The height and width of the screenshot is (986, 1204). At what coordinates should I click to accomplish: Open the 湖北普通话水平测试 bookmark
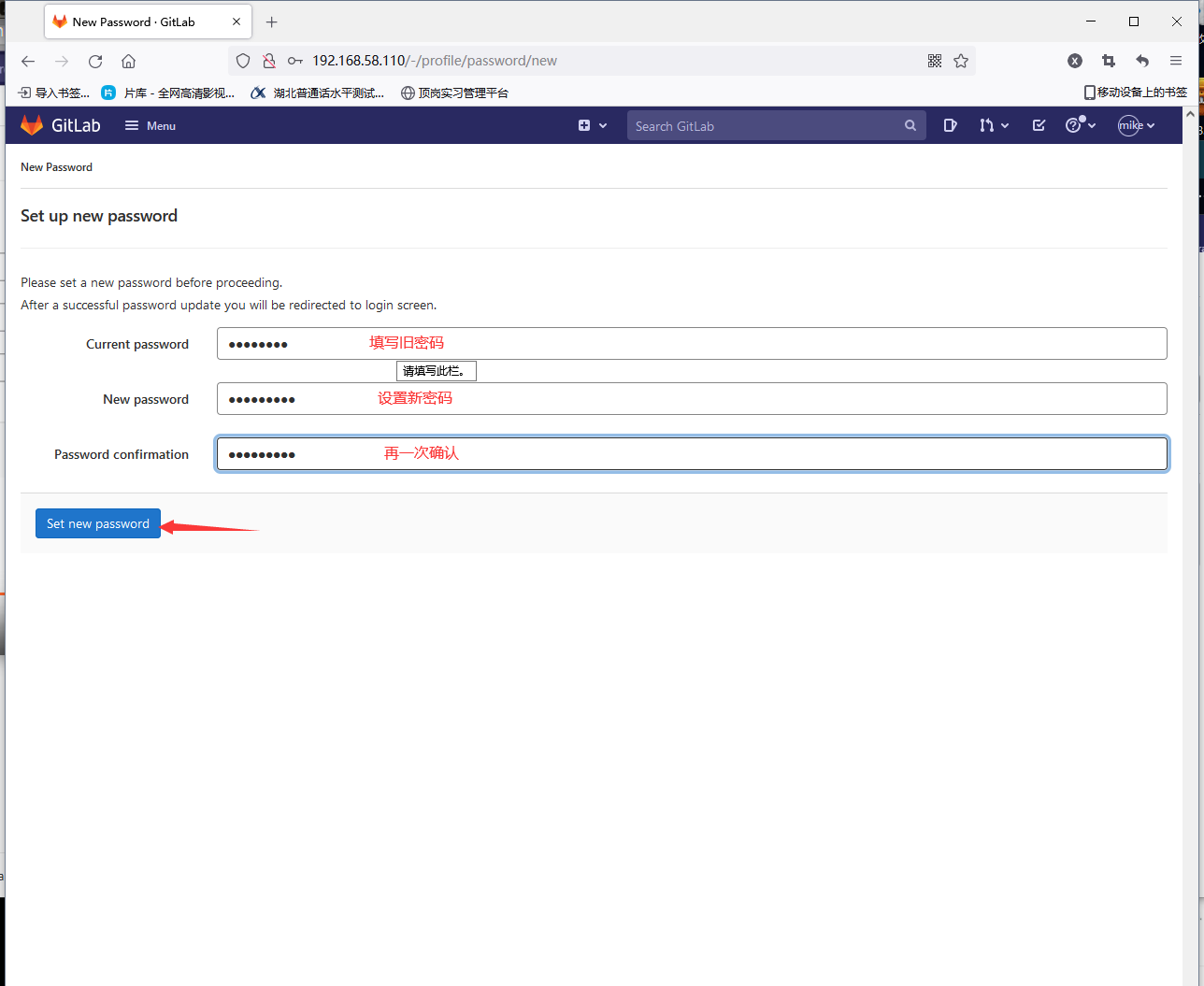coord(317,93)
